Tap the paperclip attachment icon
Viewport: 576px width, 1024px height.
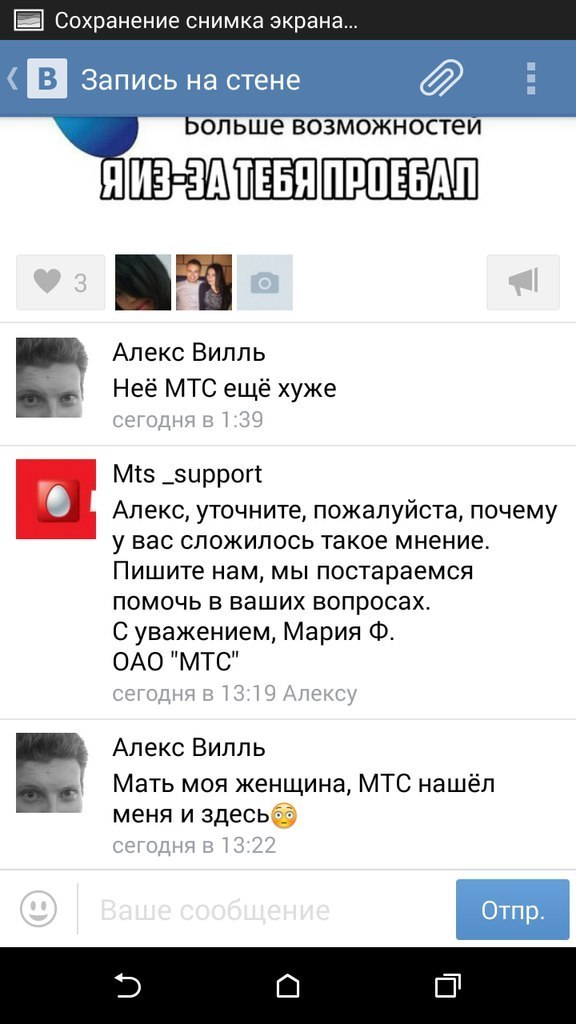coord(441,79)
